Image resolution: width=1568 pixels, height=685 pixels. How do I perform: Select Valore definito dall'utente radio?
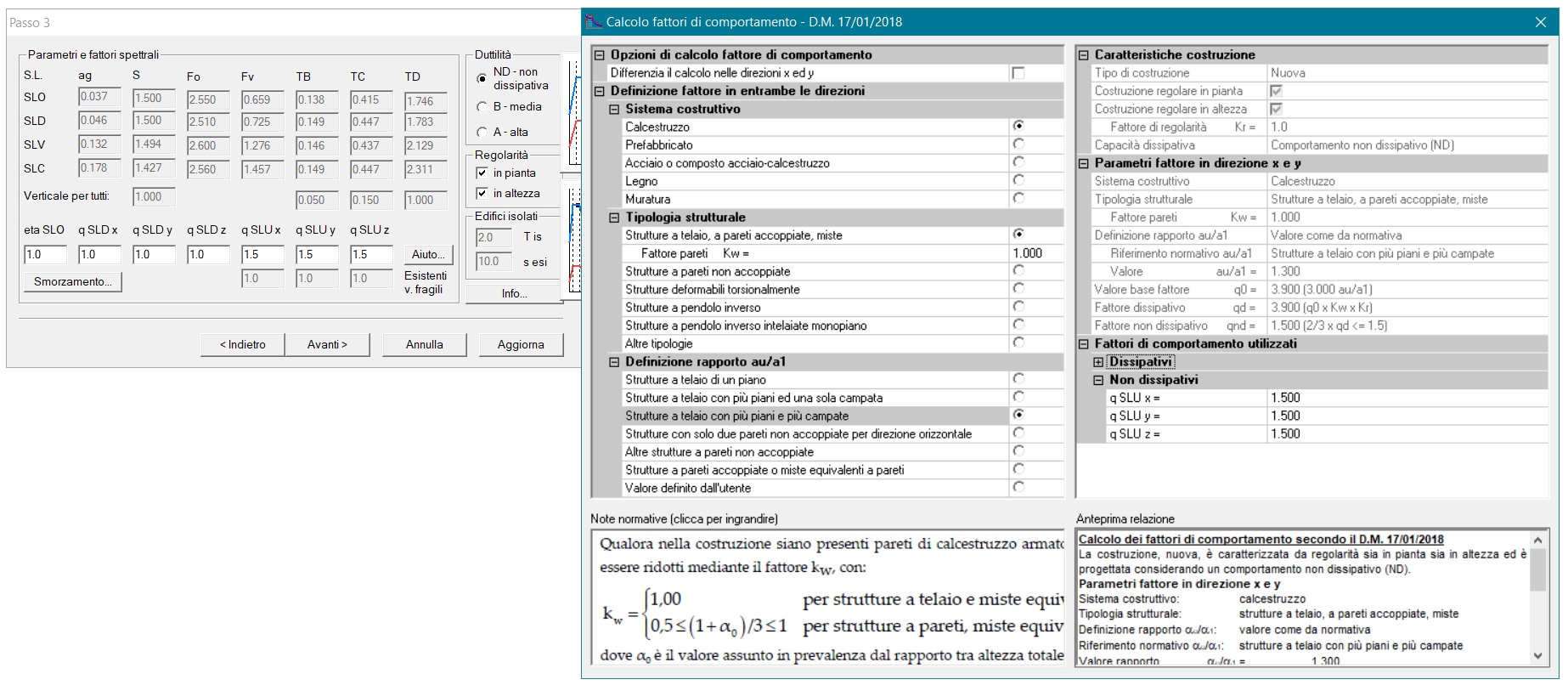click(x=1018, y=487)
